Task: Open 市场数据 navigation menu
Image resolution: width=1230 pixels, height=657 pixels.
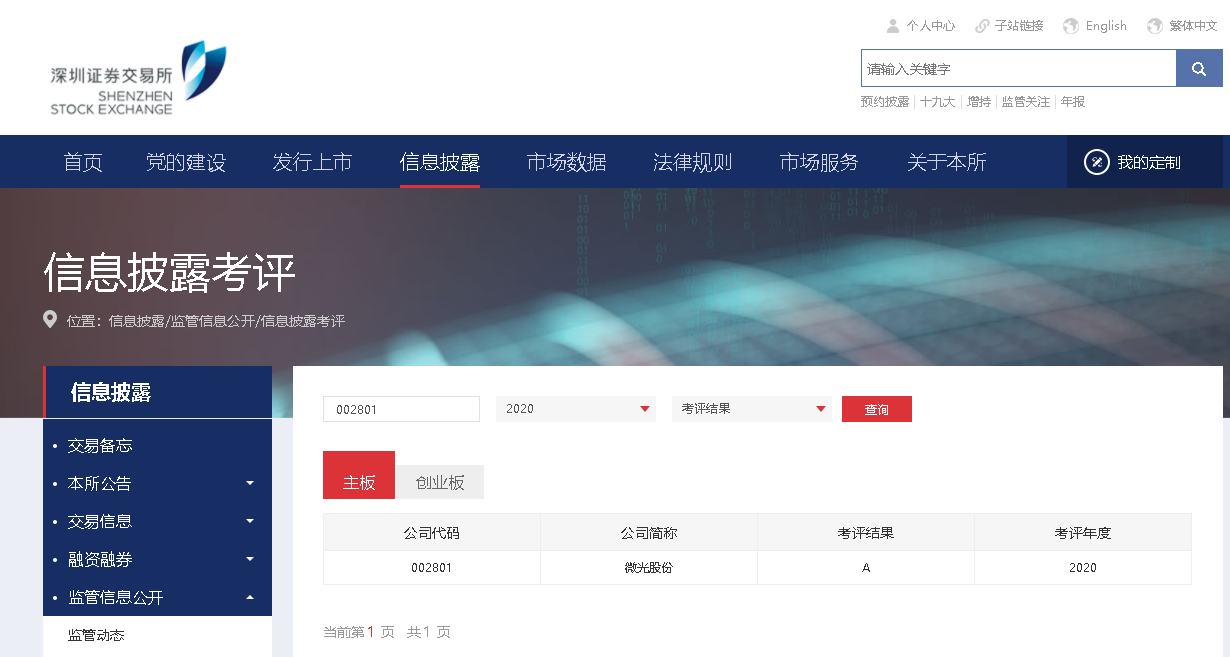Action: coord(566,162)
